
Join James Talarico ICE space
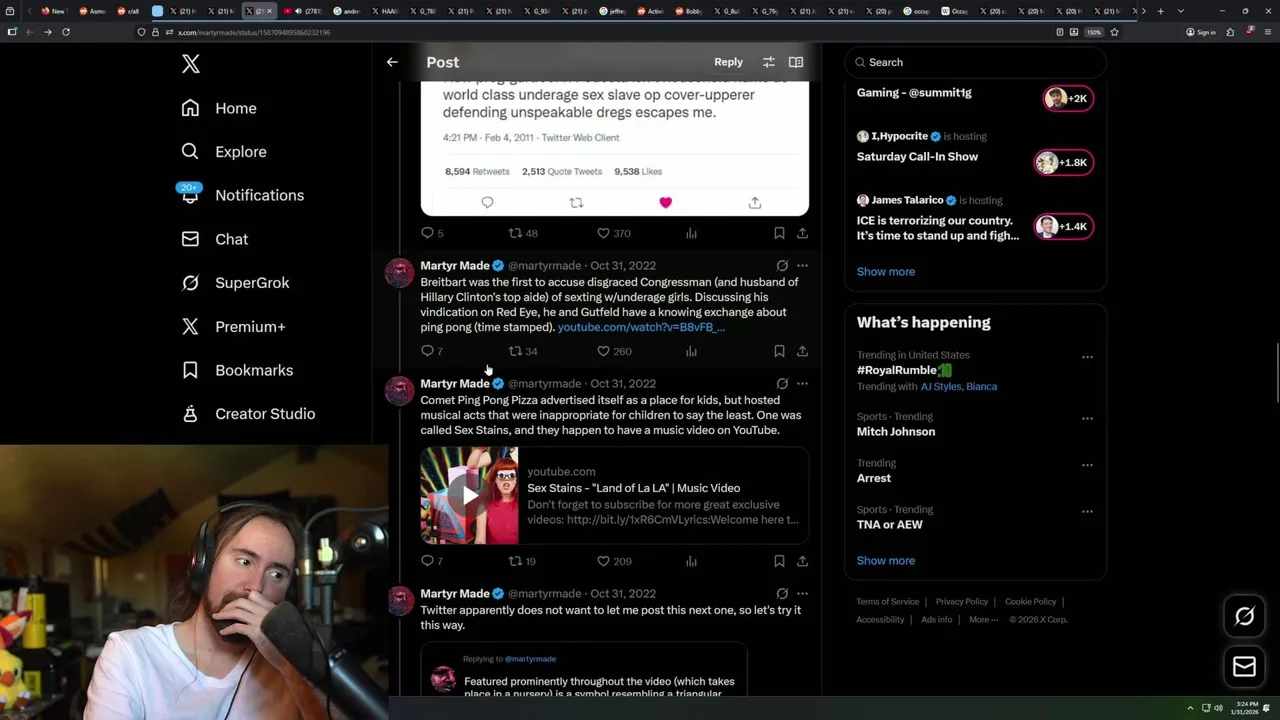click(x=1063, y=226)
